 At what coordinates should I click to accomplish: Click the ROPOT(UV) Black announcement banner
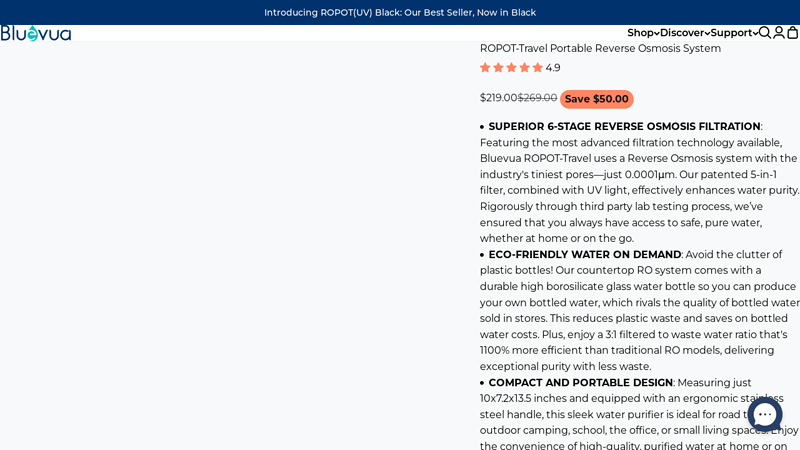(400, 12)
